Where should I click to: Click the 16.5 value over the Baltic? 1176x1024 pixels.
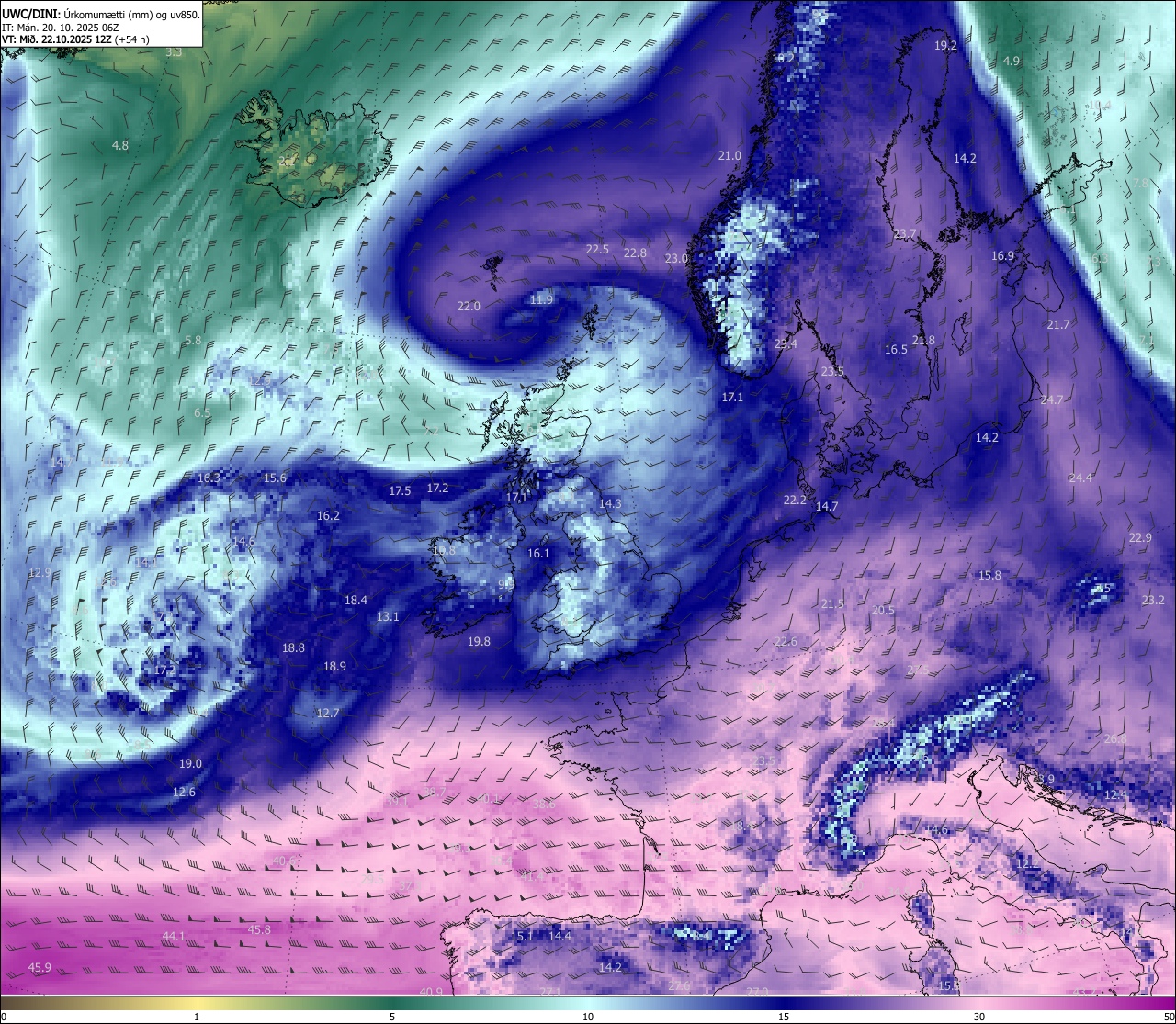(x=896, y=349)
